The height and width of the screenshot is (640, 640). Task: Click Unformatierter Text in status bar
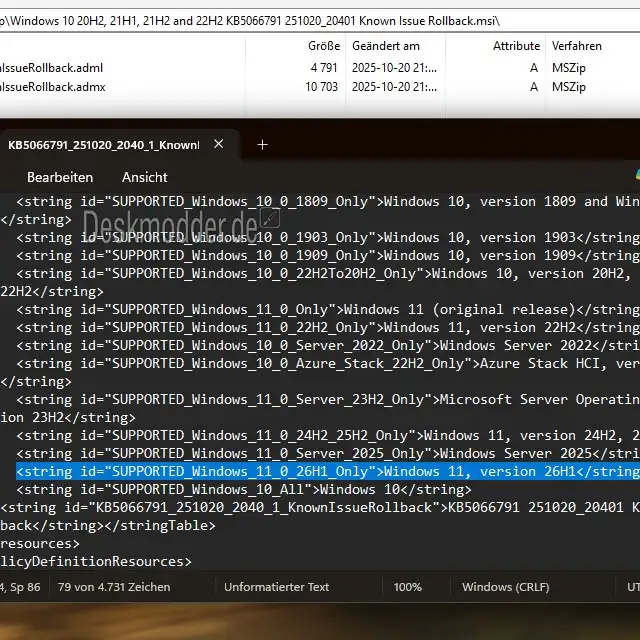pyautogui.click(x=276, y=587)
